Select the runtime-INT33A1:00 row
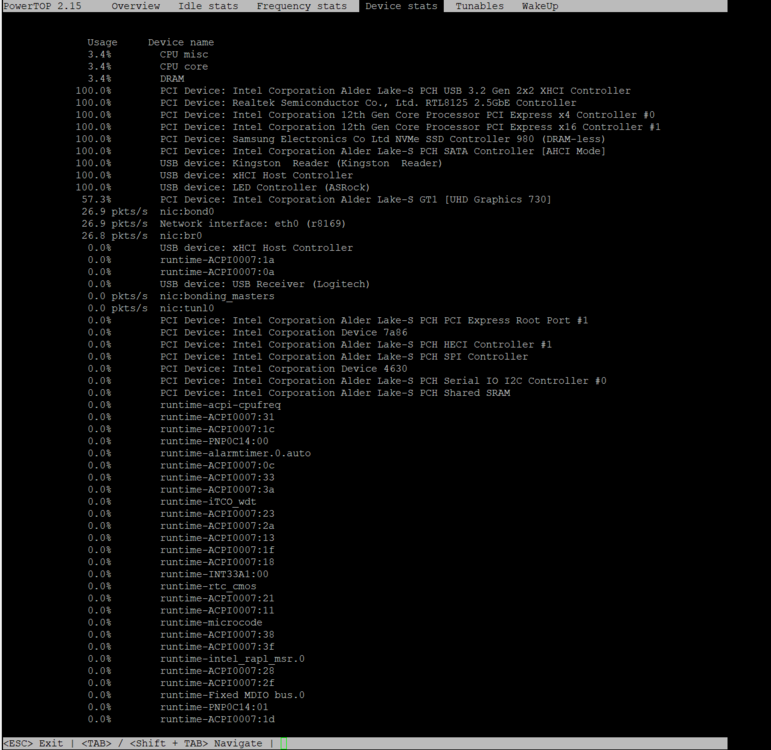The width and height of the screenshot is (771, 750). pyautogui.click(x=178, y=574)
